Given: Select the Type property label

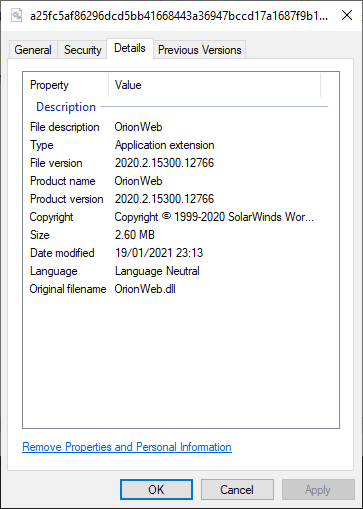Looking at the screenshot, I should [x=42, y=145].
